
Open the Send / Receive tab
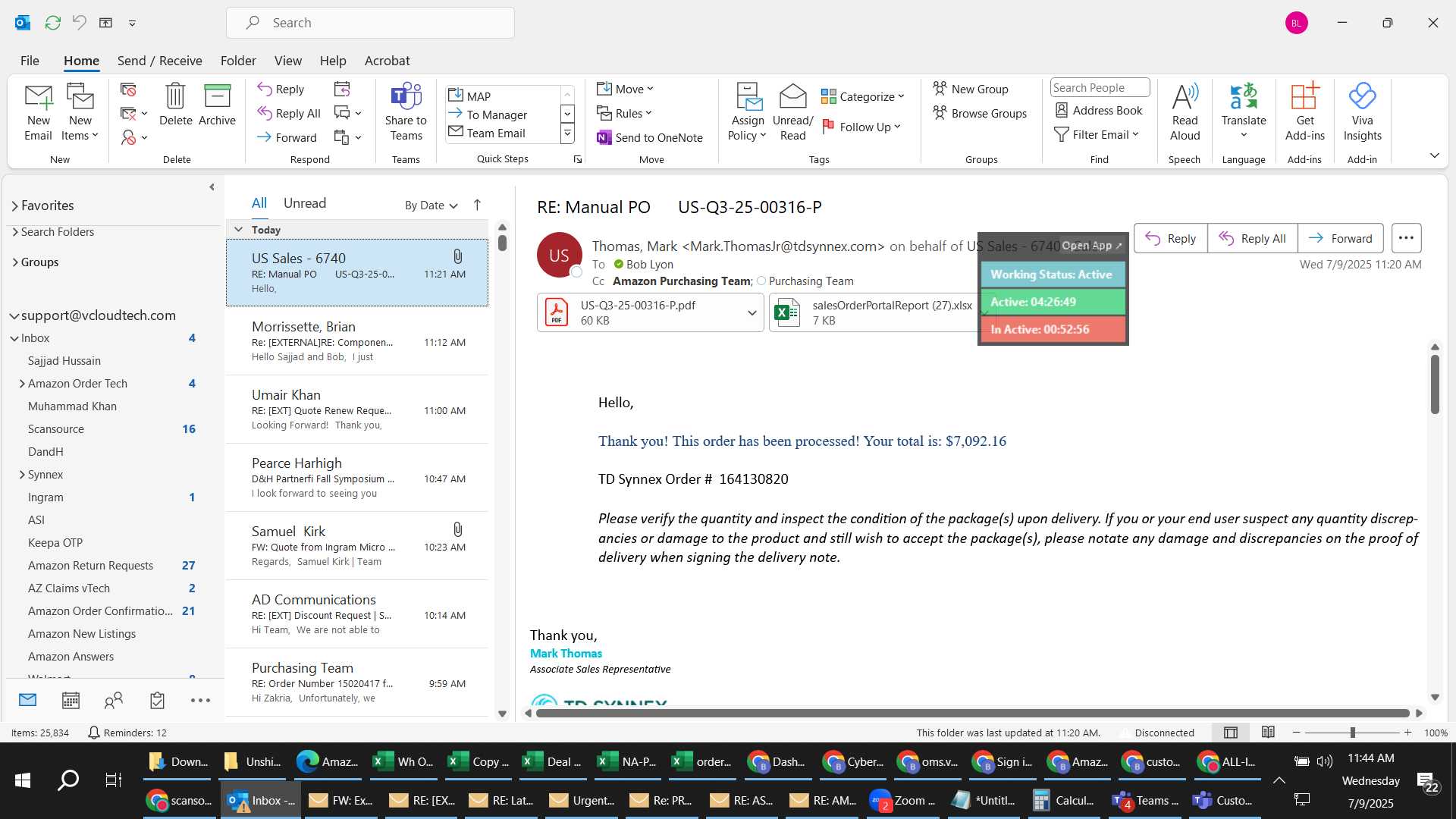[x=159, y=61]
